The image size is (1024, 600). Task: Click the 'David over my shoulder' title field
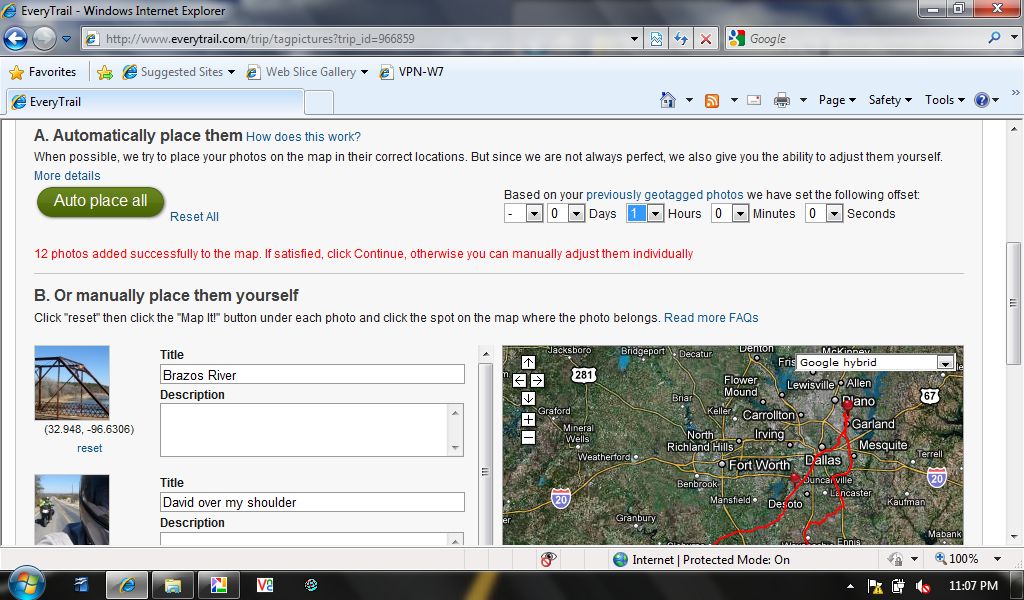(x=312, y=502)
